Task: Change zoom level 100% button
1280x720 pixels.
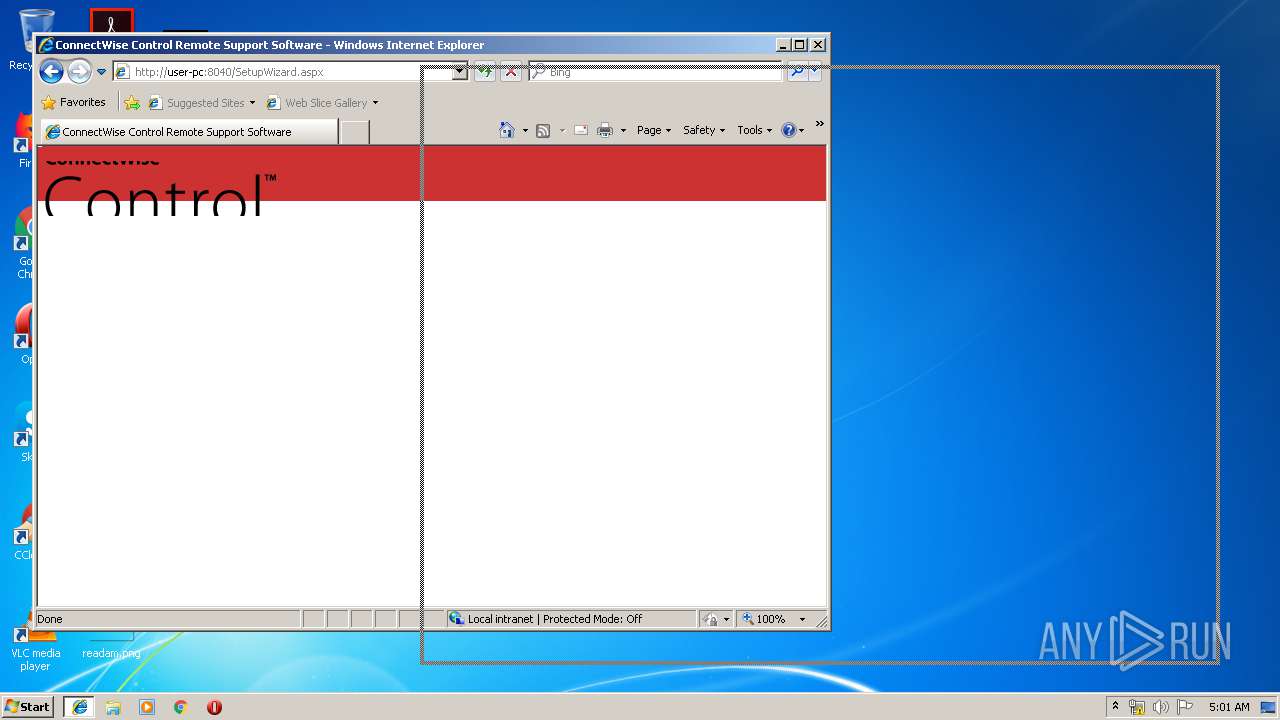Action: click(x=764, y=619)
